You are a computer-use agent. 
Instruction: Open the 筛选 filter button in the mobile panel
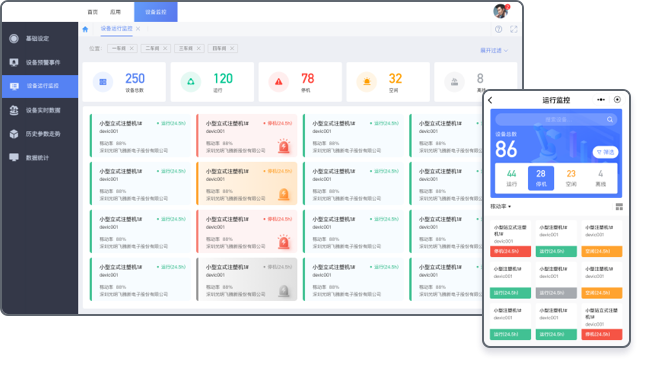point(605,152)
